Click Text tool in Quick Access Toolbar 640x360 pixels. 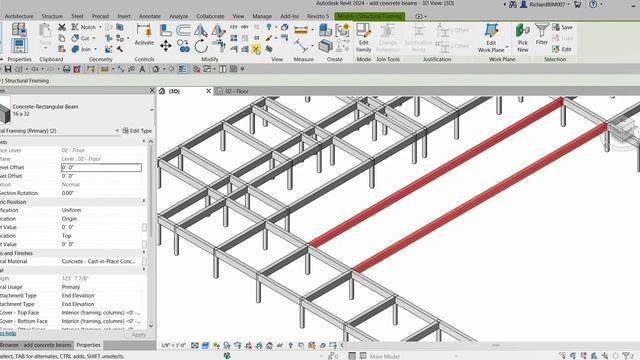[x=142, y=69]
